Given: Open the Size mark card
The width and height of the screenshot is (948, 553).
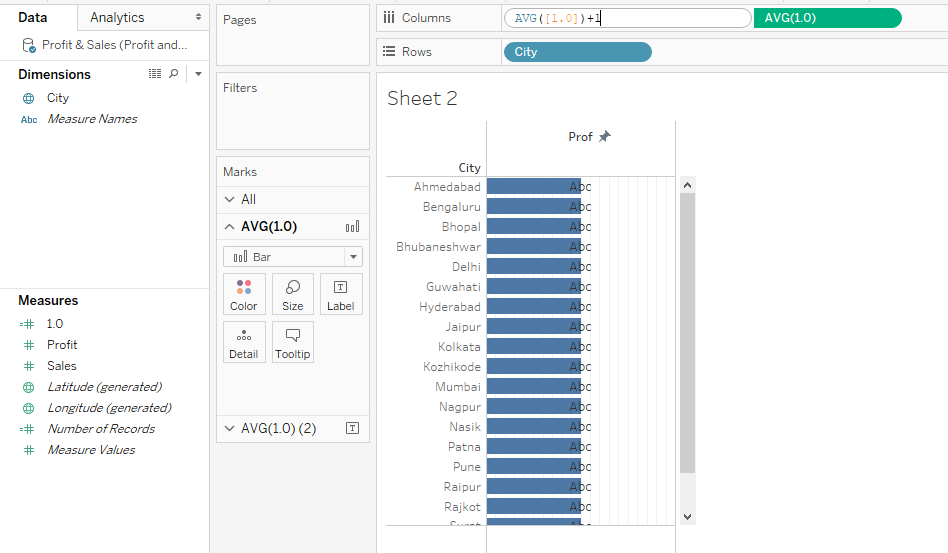Looking at the screenshot, I should (x=292, y=294).
